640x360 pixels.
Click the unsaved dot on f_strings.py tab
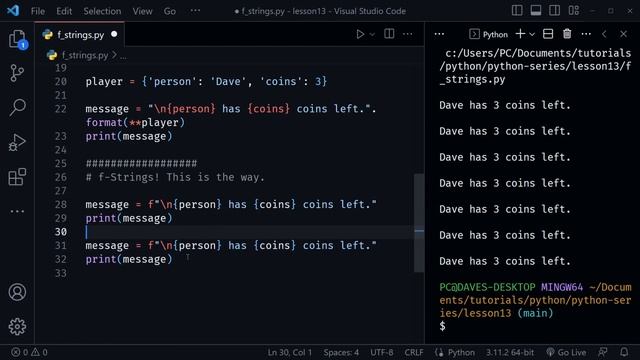coord(114,34)
